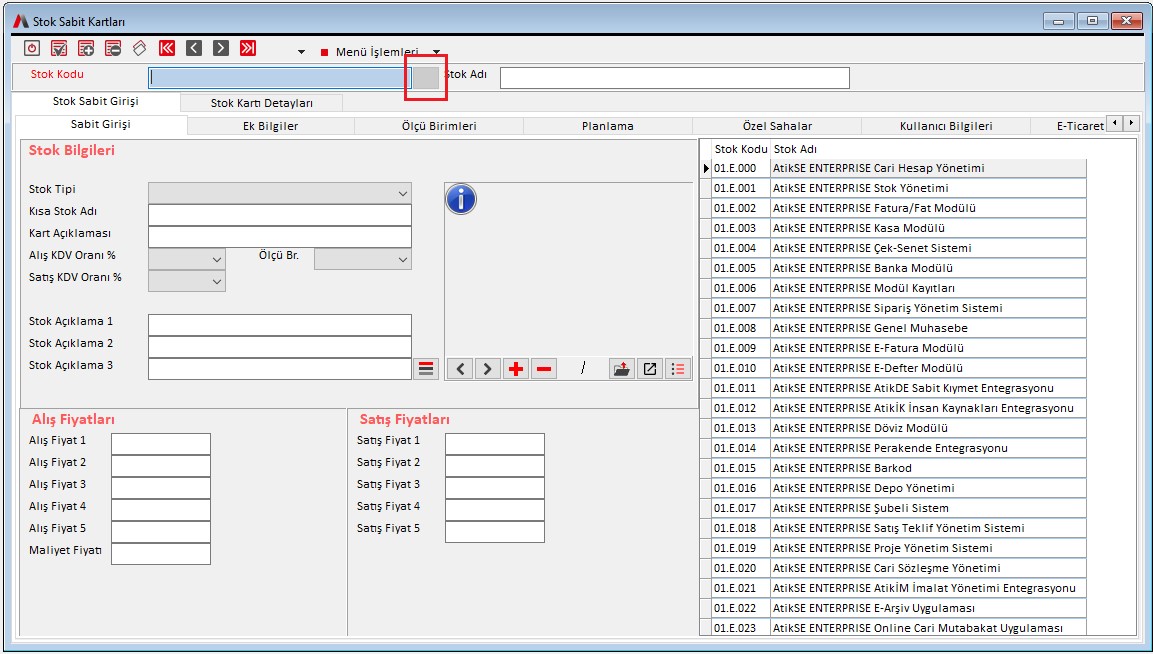
Task: Click the delete record icon
Action: [113, 49]
